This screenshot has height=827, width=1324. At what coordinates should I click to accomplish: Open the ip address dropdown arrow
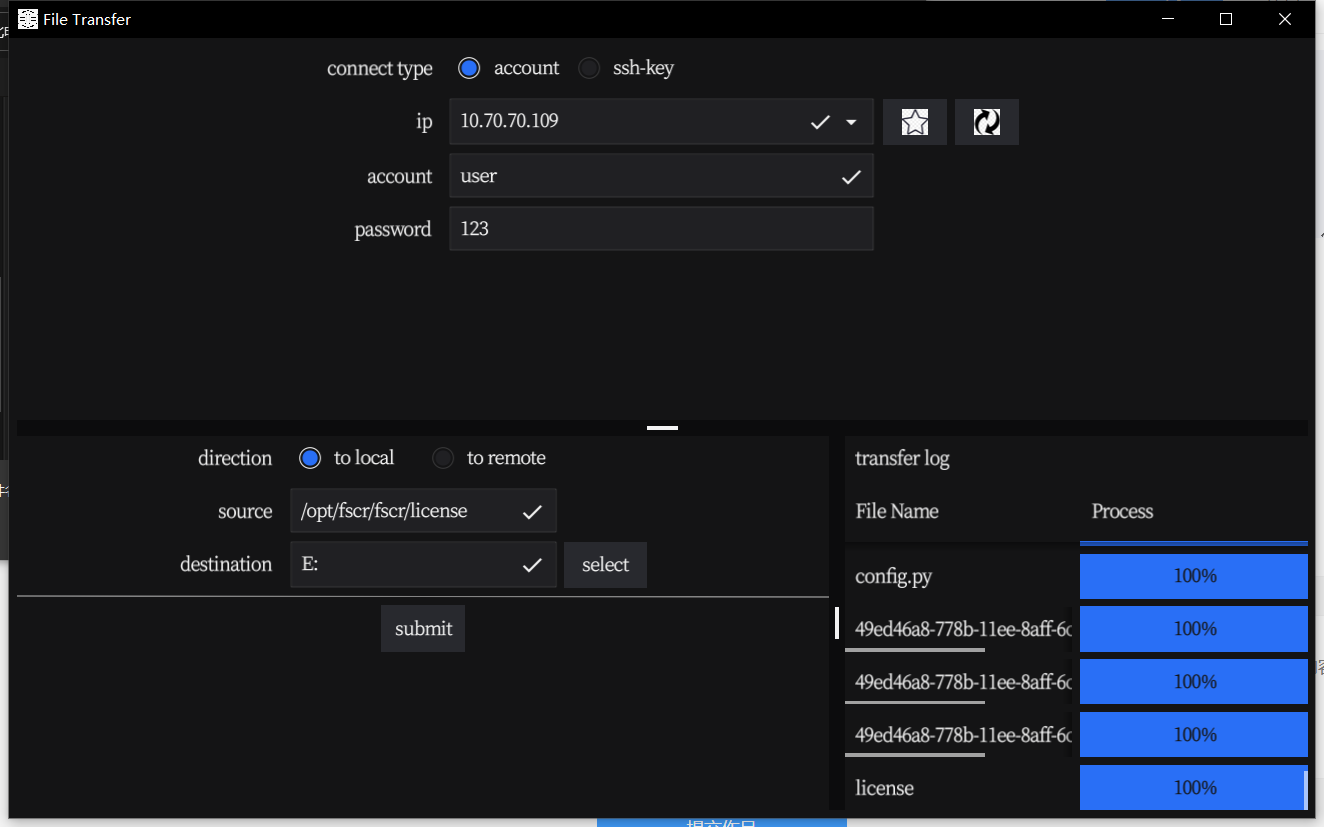tap(852, 122)
